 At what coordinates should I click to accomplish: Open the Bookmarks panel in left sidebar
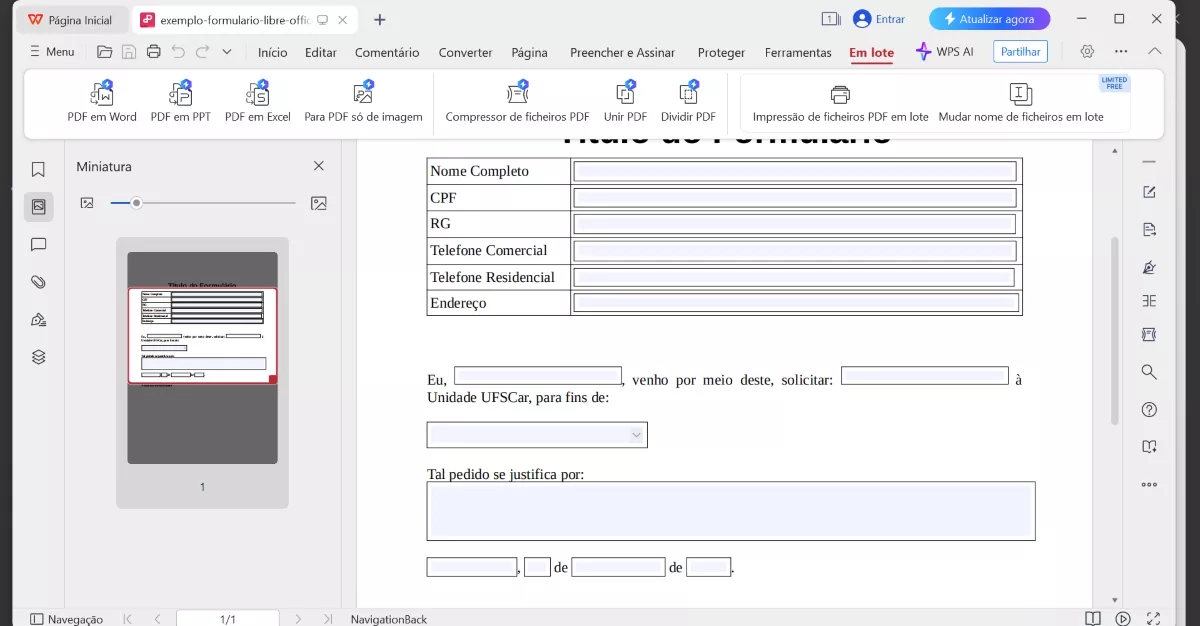coord(38,169)
